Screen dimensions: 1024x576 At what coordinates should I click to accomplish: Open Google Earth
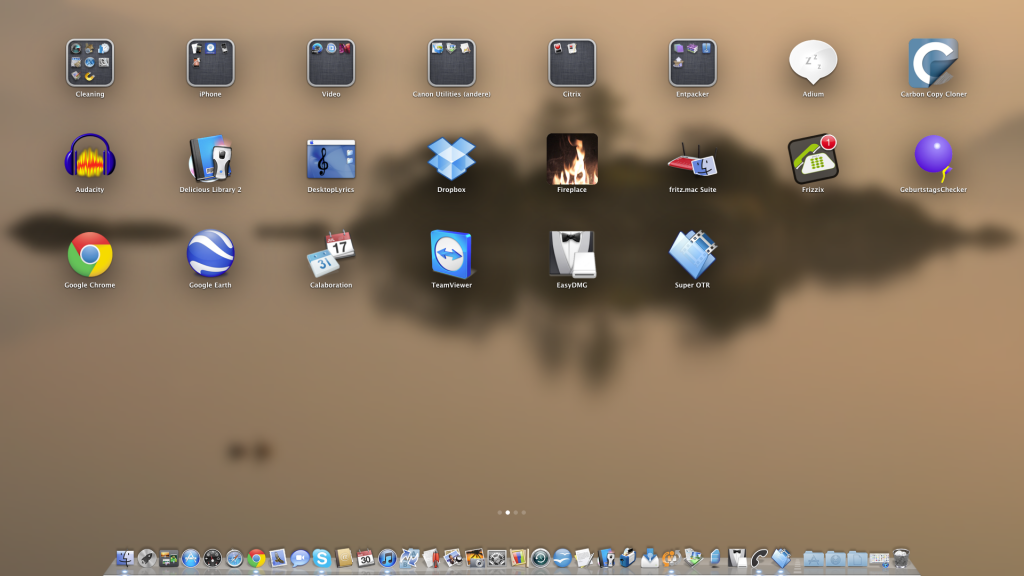(210, 254)
